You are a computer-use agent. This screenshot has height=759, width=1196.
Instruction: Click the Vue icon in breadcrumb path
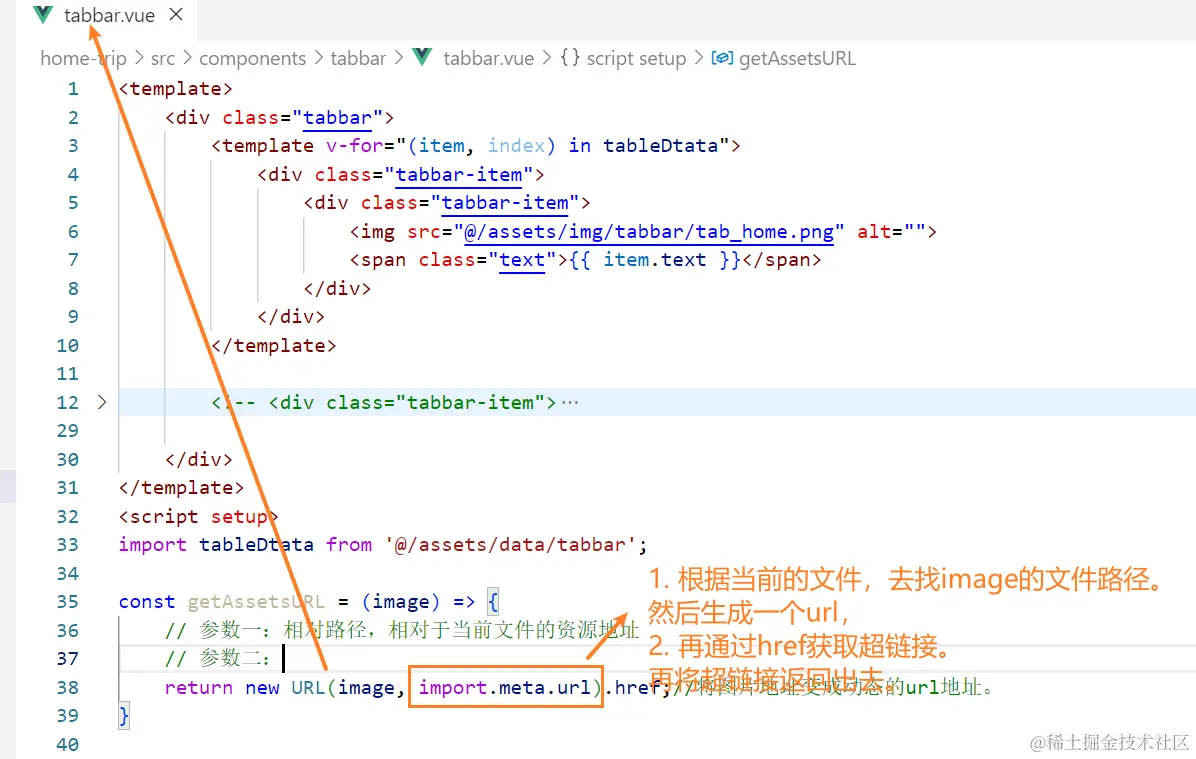pos(422,57)
